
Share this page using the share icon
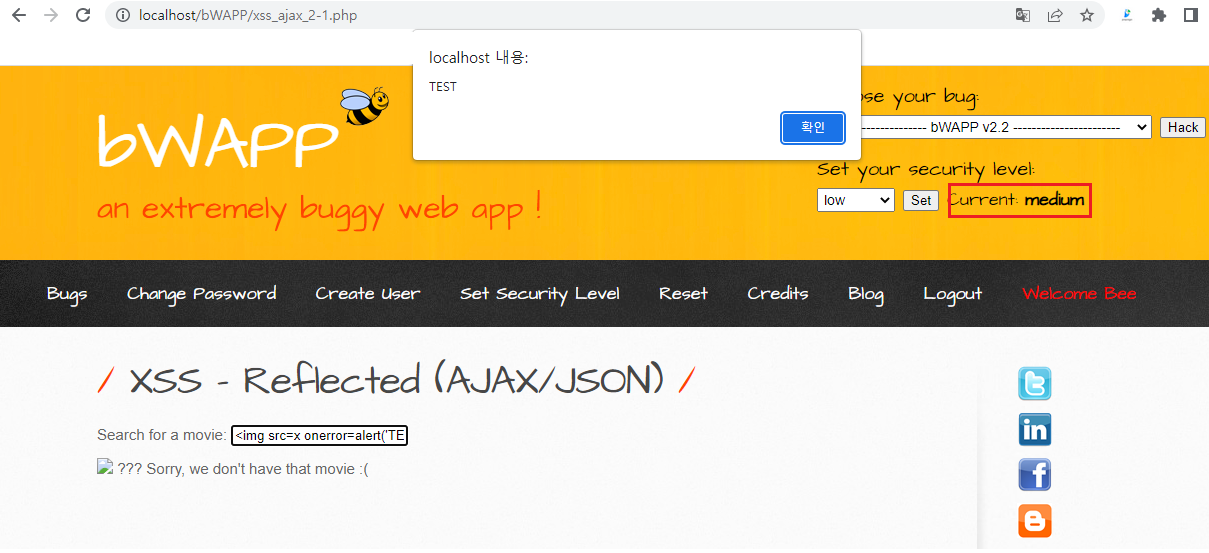[x=1055, y=15]
